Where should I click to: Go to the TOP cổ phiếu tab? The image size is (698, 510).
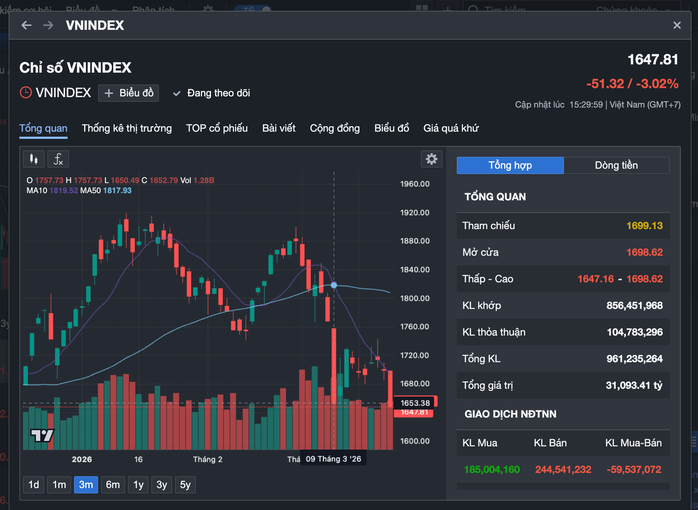(x=217, y=128)
